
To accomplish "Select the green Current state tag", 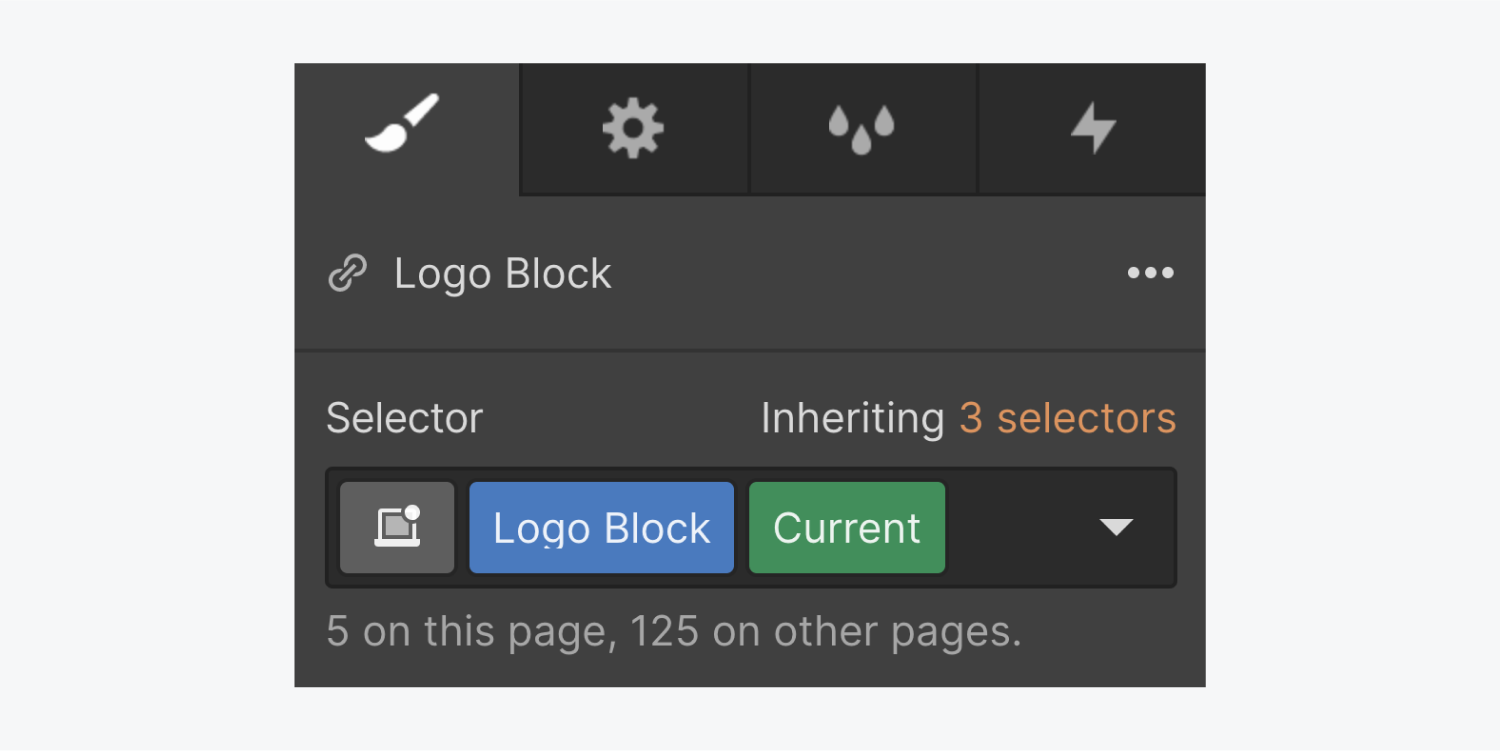I will 845,527.
